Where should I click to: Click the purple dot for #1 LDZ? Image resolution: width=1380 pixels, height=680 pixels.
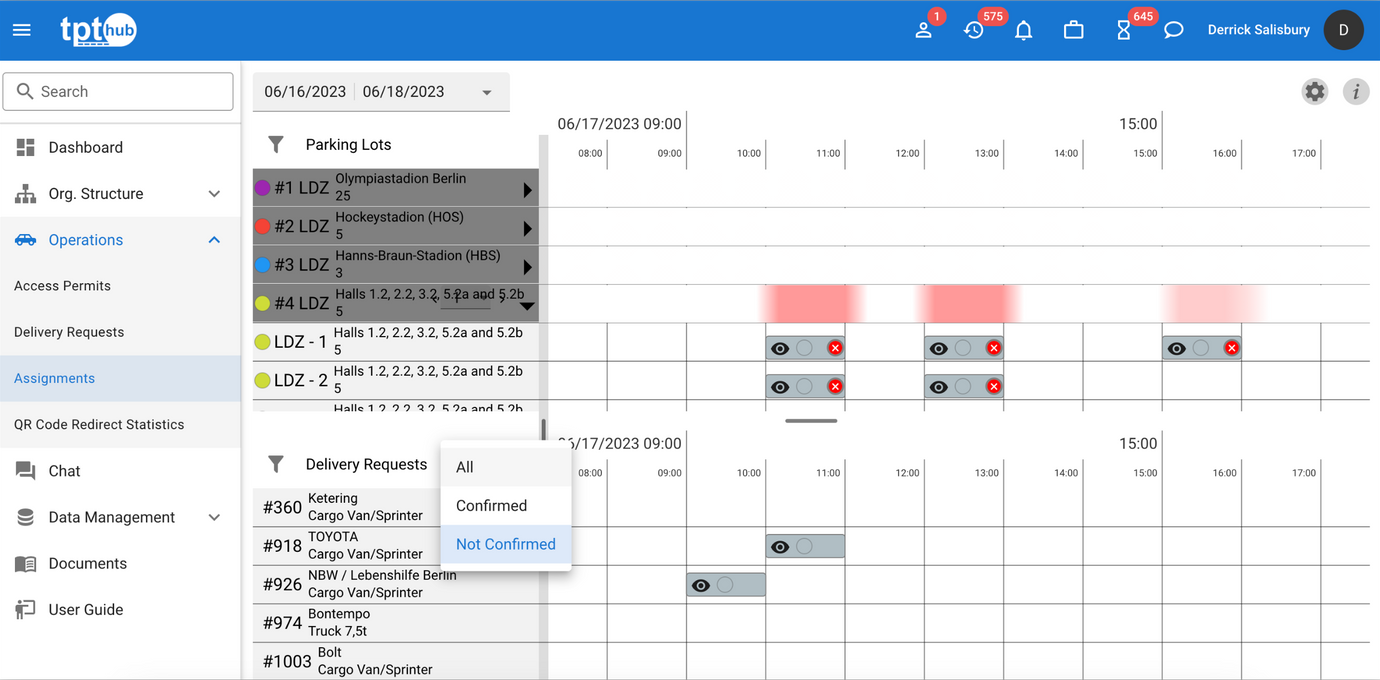tap(263, 187)
